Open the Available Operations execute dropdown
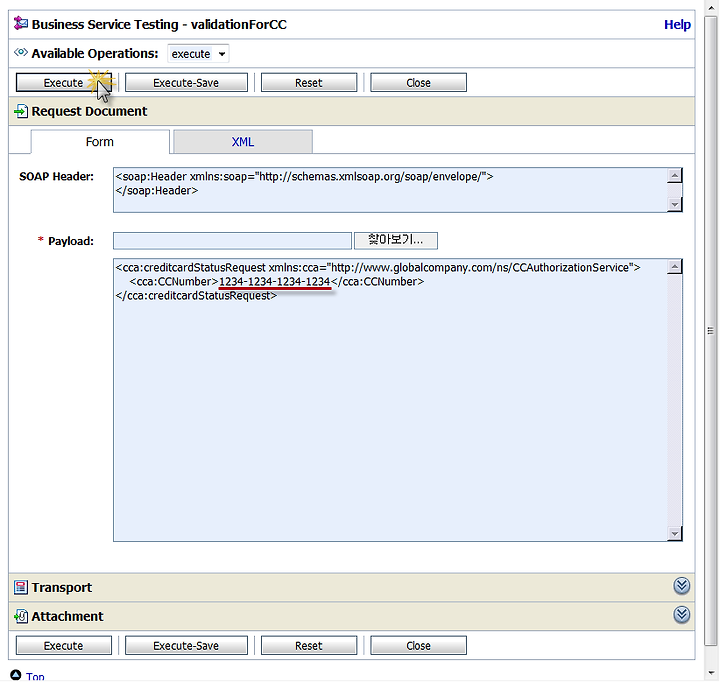This screenshot has width=720, height=682. pyautogui.click(x=198, y=54)
